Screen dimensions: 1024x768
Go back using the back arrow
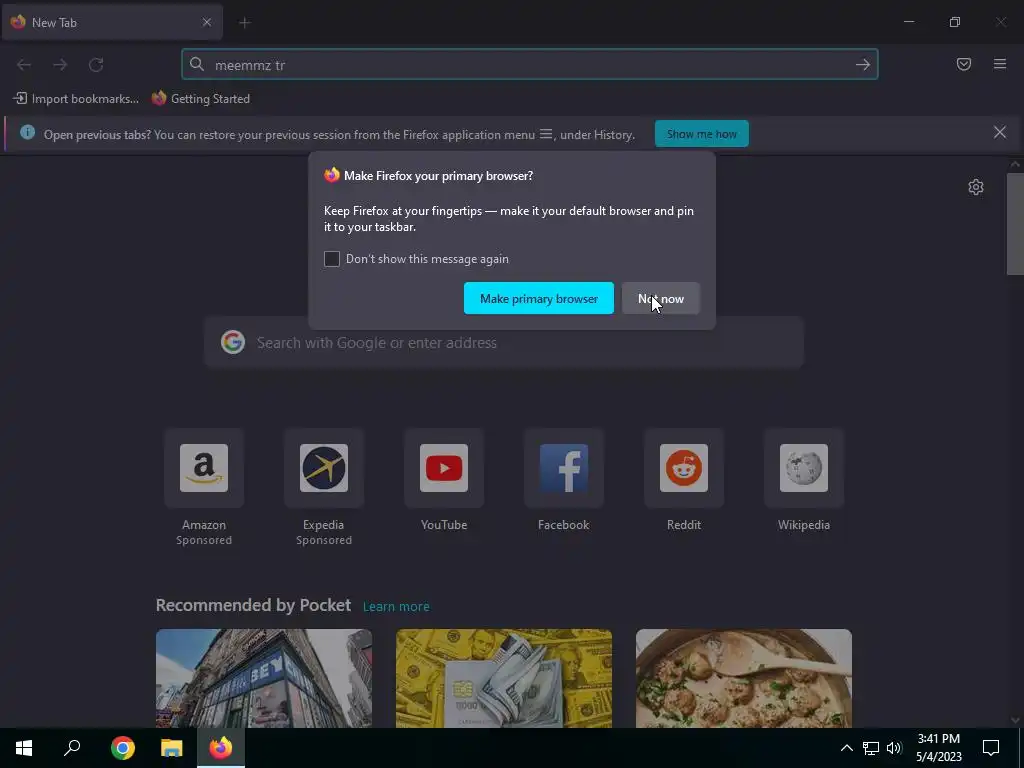24,65
